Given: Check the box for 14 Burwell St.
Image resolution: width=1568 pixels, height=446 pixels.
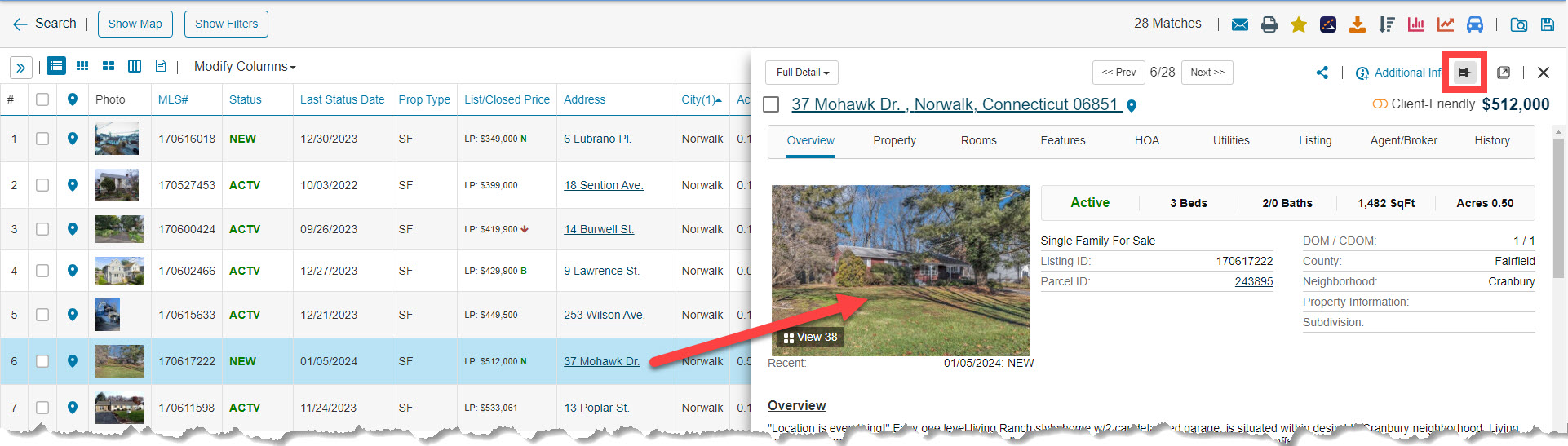Looking at the screenshot, I should (42, 229).
